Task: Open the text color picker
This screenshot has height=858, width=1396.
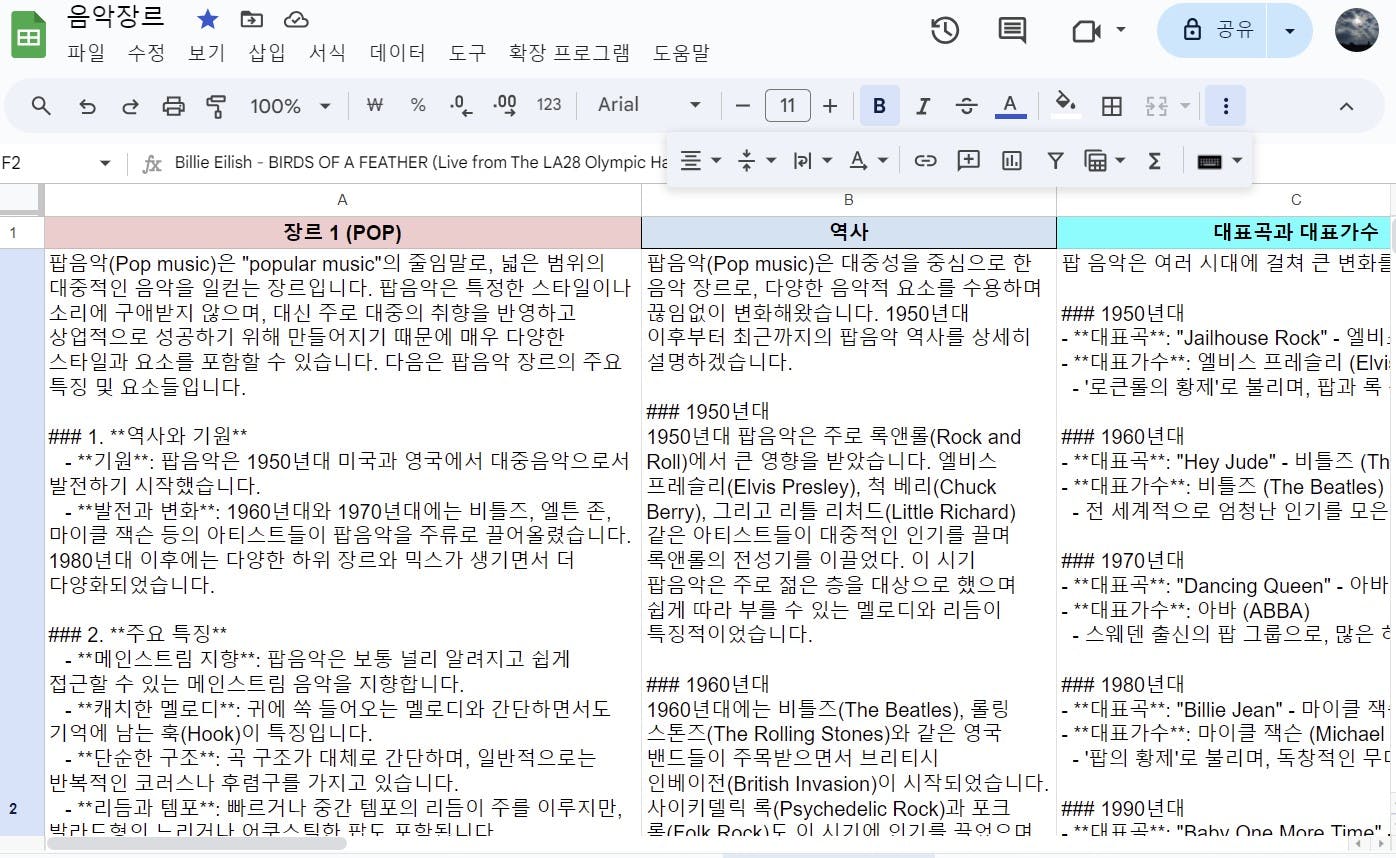Action: (1010, 106)
